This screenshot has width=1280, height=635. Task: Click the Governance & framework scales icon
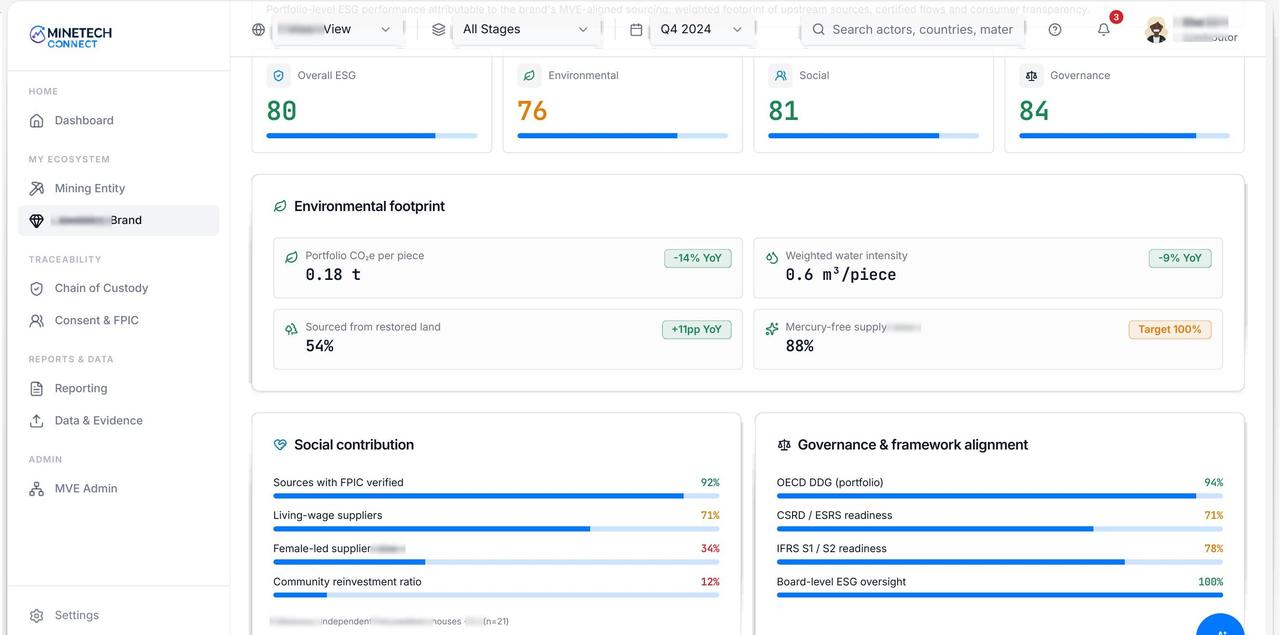784,445
